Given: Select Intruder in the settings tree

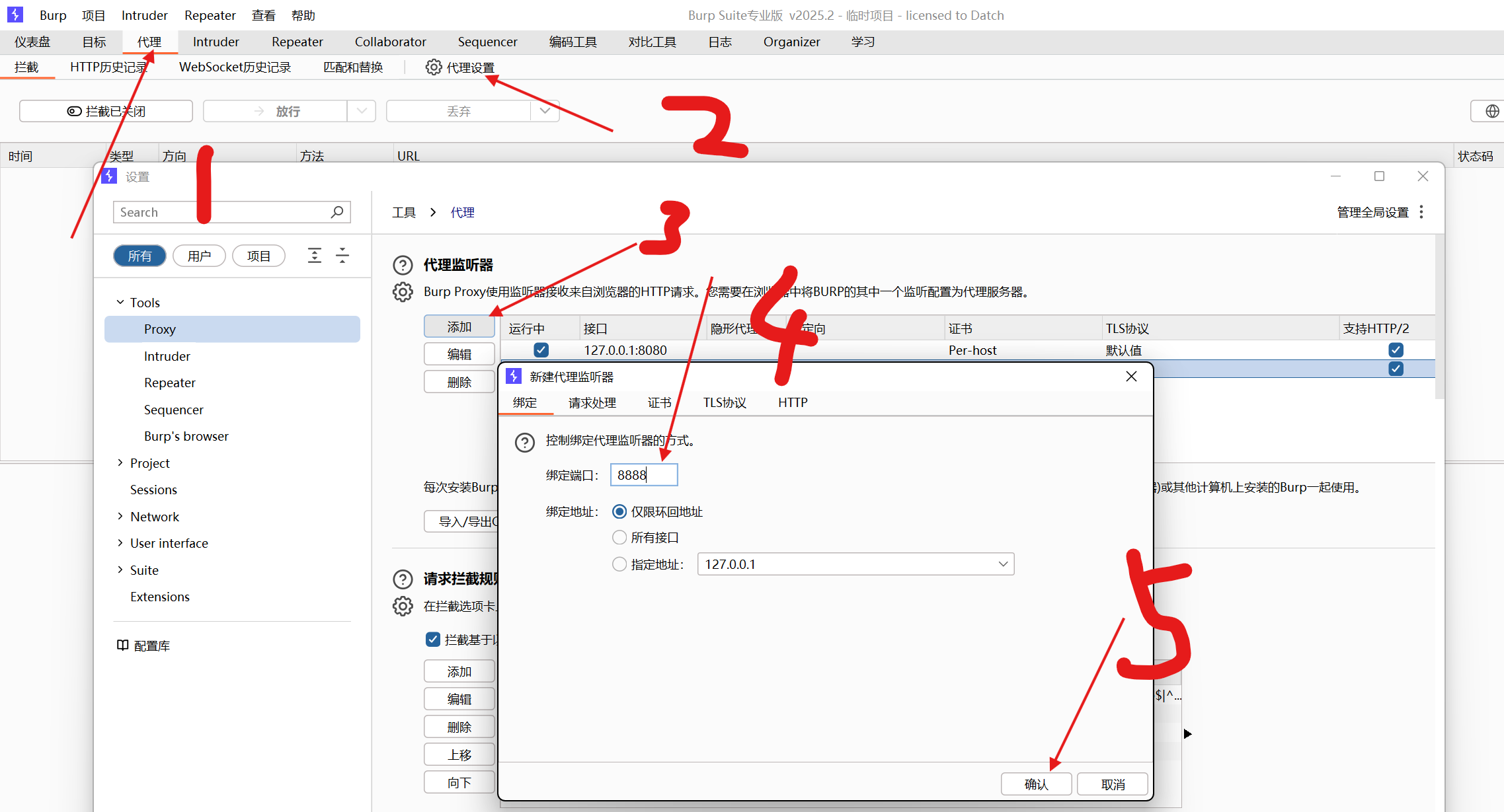Looking at the screenshot, I should [x=167, y=356].
